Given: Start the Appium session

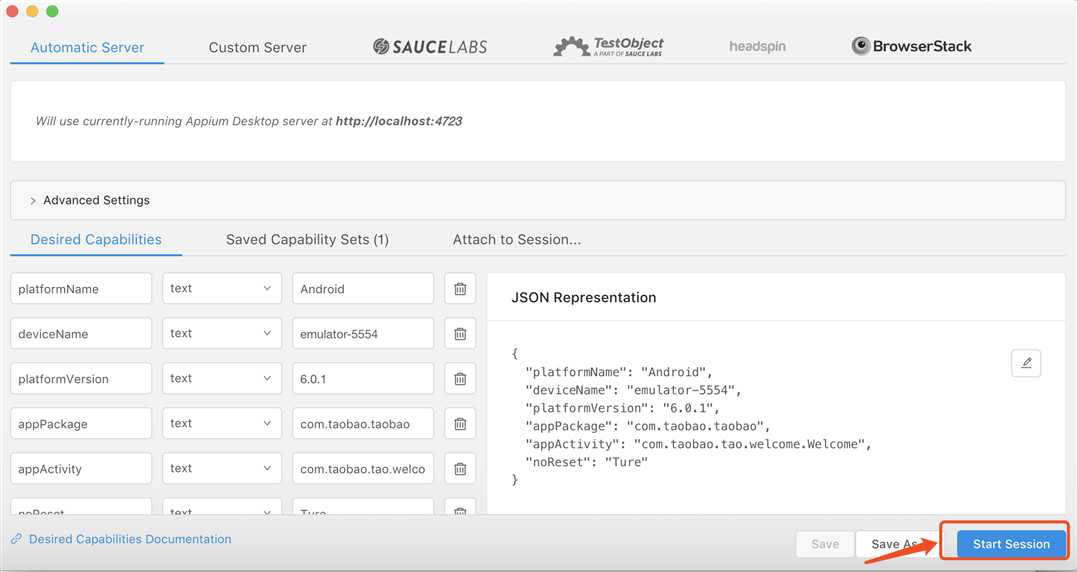Looking at the screenshot, I should click(1011, 544).
